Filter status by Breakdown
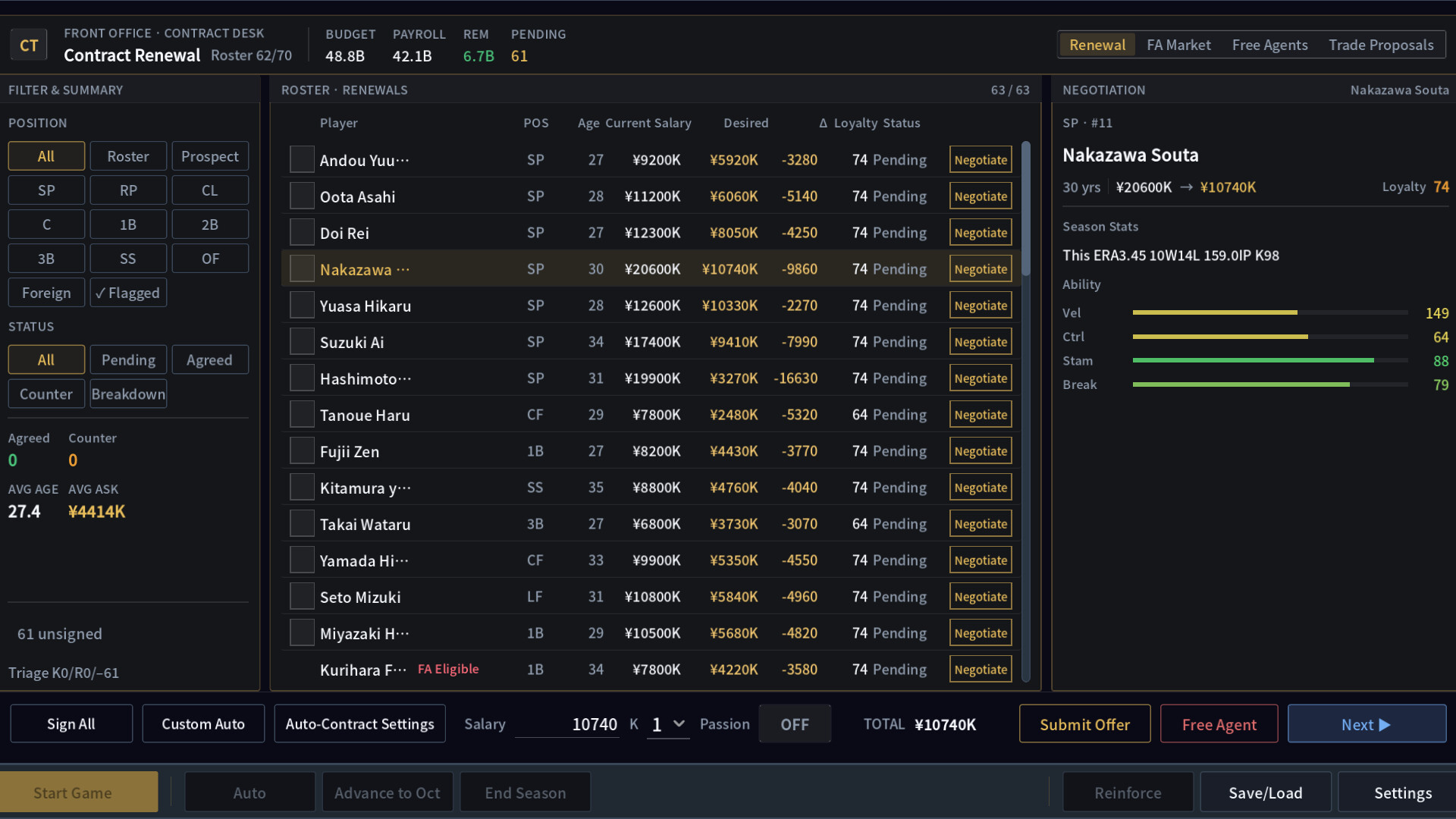Image resolution: width=1456 pixels, height=819 pixels. coord(128,394)
